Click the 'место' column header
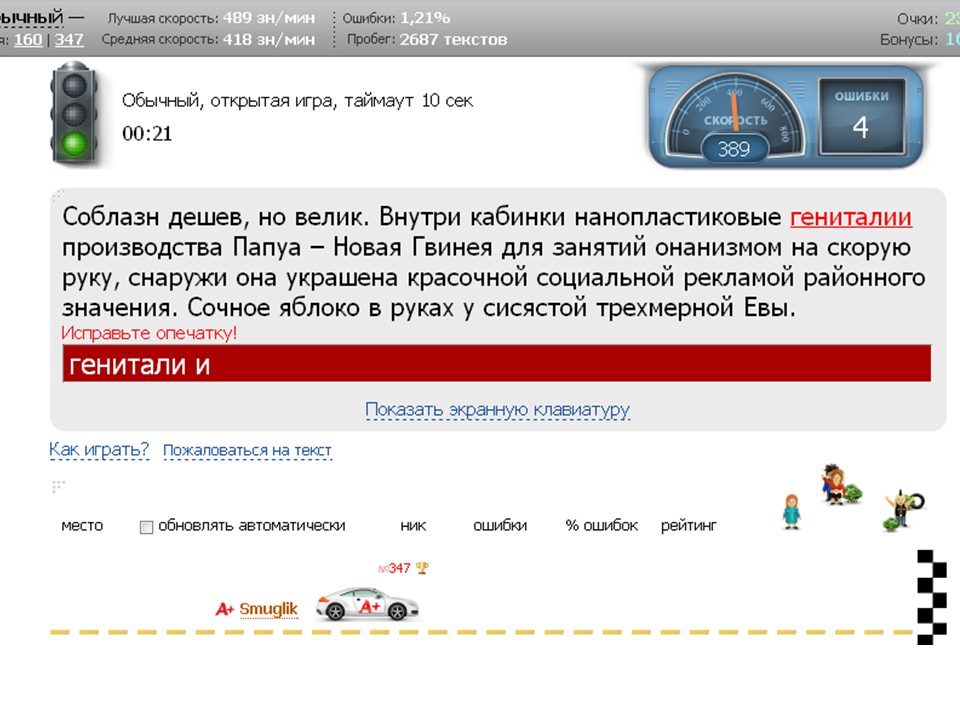Screen dimensions: 960x720 (82, 525)
